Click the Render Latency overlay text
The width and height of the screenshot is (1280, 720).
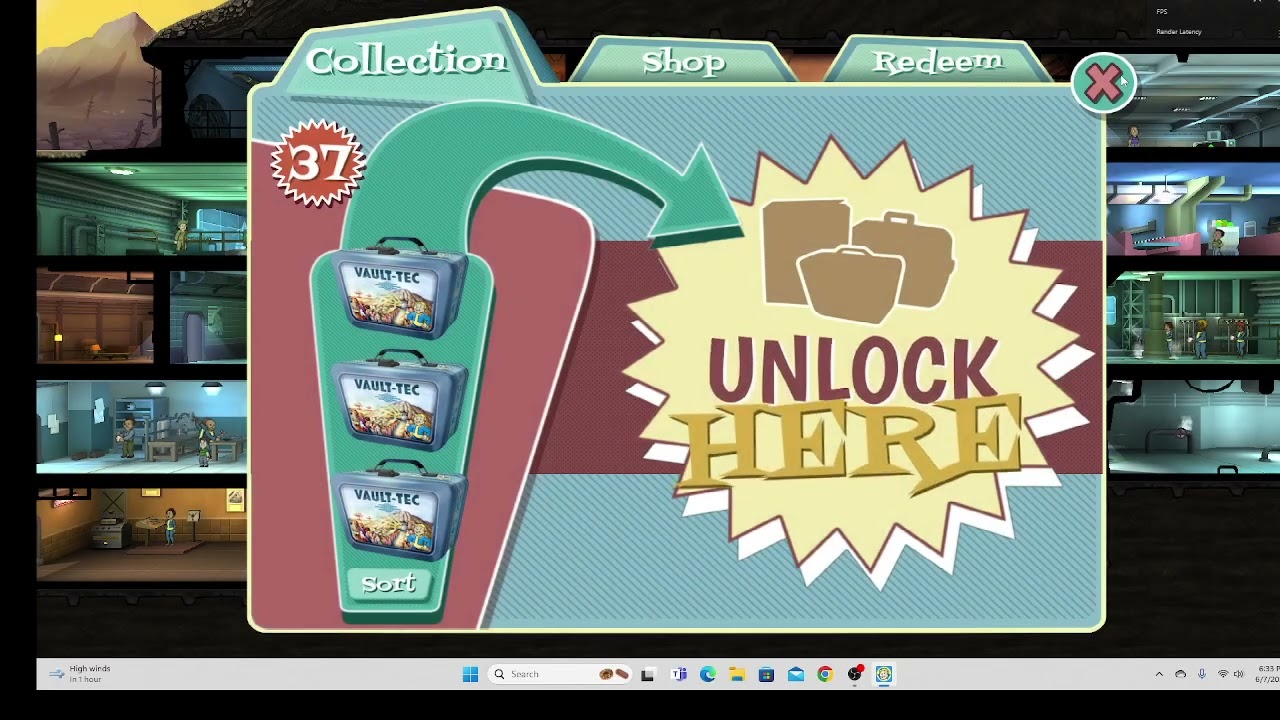(1179, 32)
